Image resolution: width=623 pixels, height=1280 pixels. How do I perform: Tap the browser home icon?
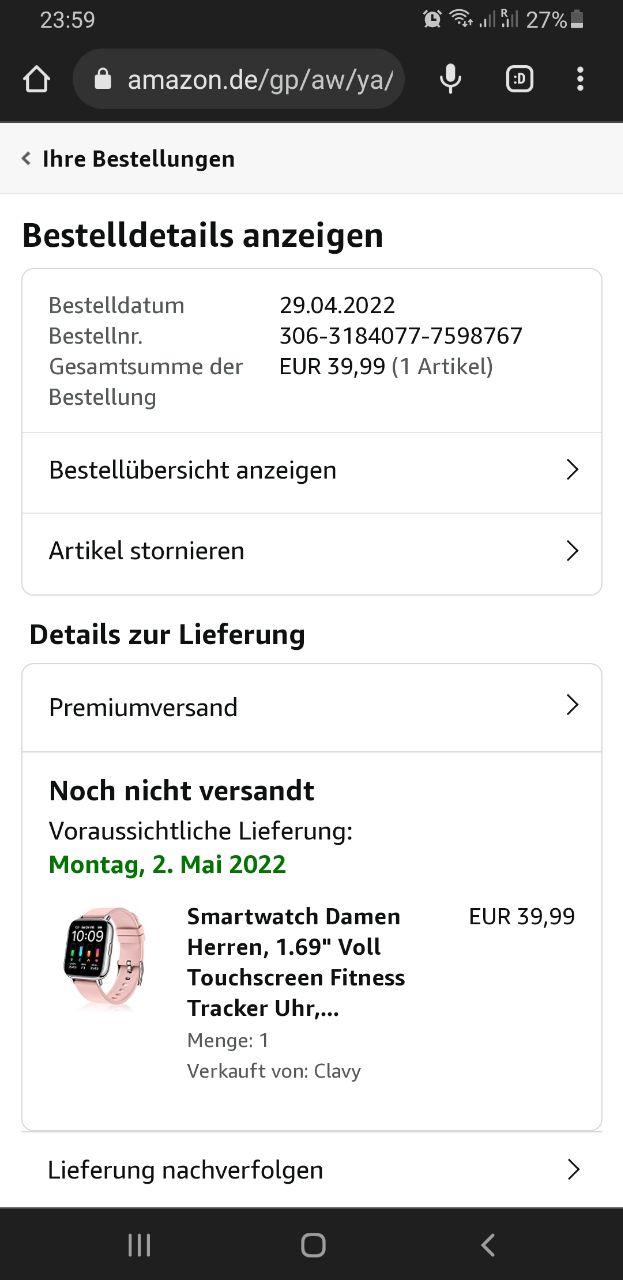click(x=36, y=79)
